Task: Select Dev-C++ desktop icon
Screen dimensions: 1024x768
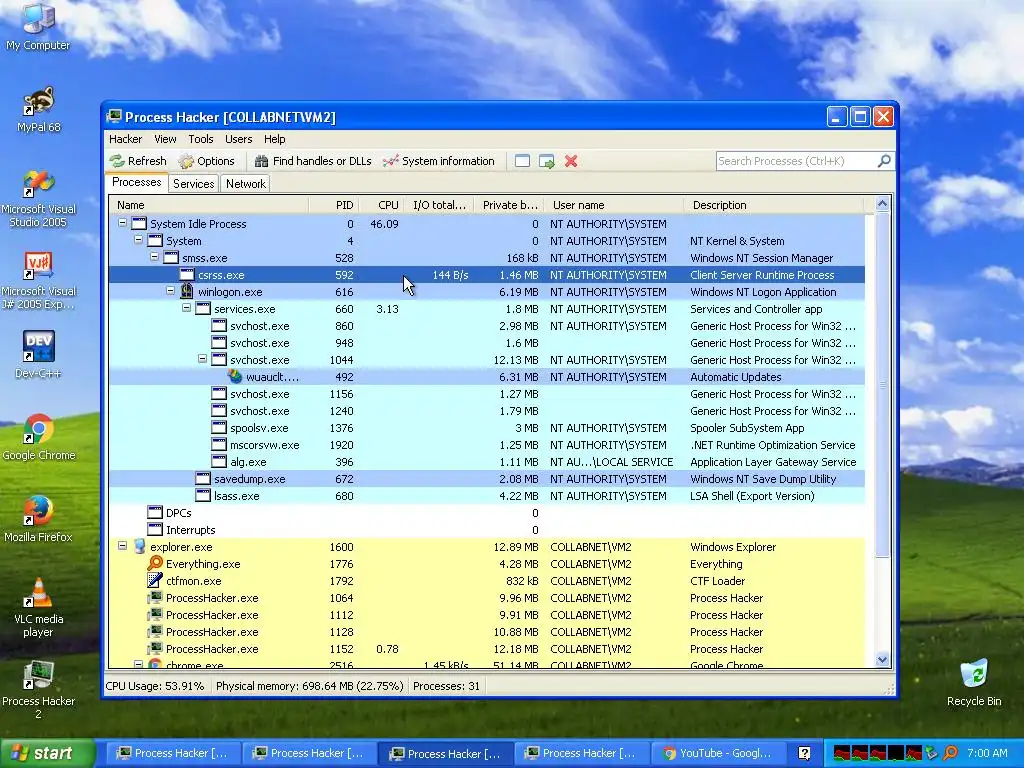Action: 38,355
